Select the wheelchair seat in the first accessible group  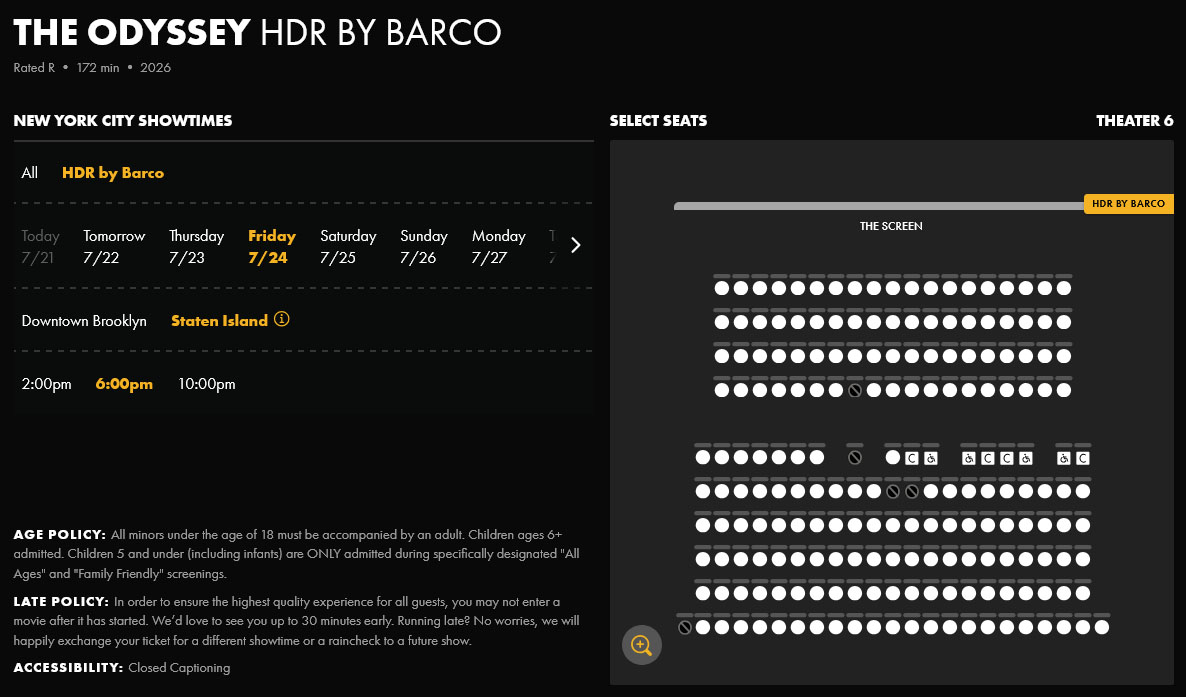click(930, 458)
